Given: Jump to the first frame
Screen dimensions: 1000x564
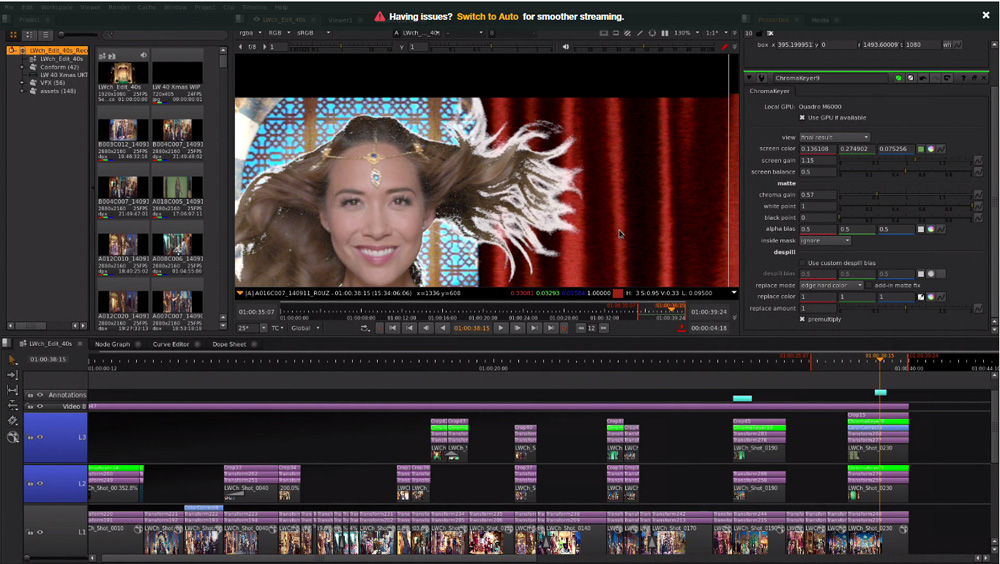Looking at the screenshot, I should pyautogui.click(x=393, y=328).
